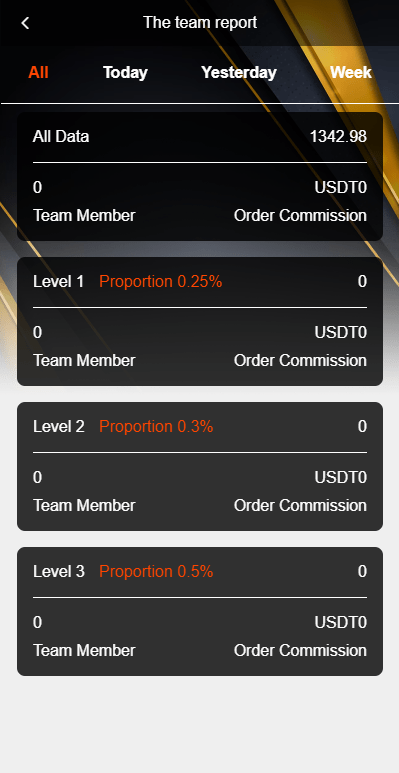
Task: Open the Level 1 card heading
Action: pos(59,281)
